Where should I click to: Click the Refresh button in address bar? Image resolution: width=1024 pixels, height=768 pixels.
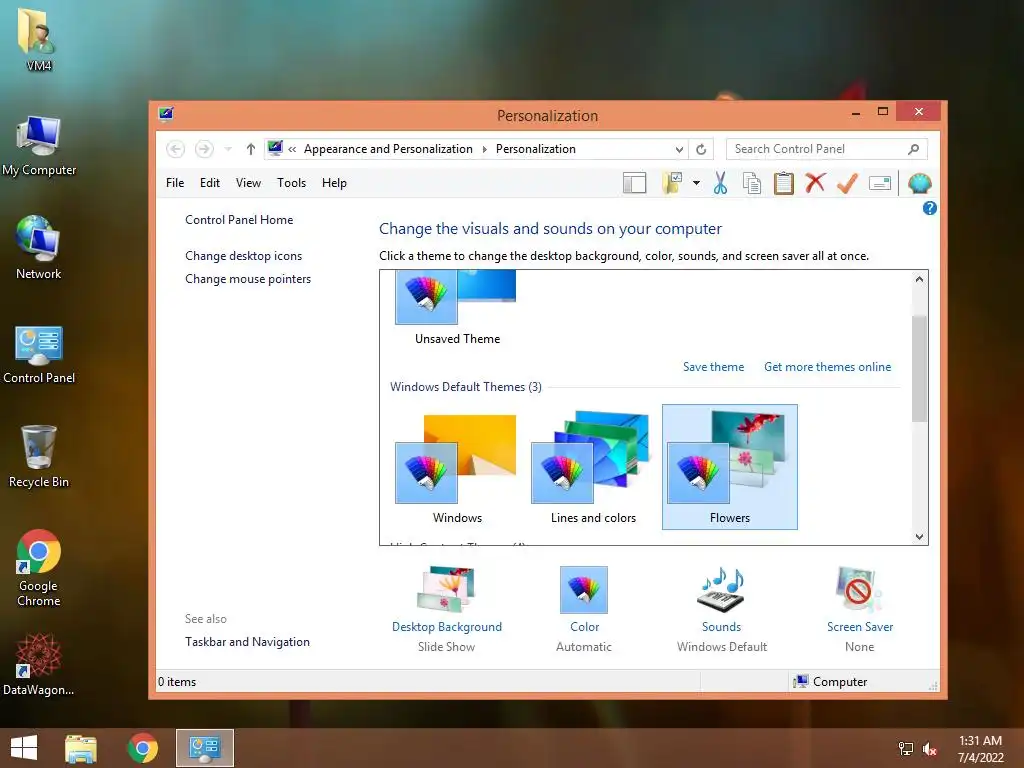point(701,149)
